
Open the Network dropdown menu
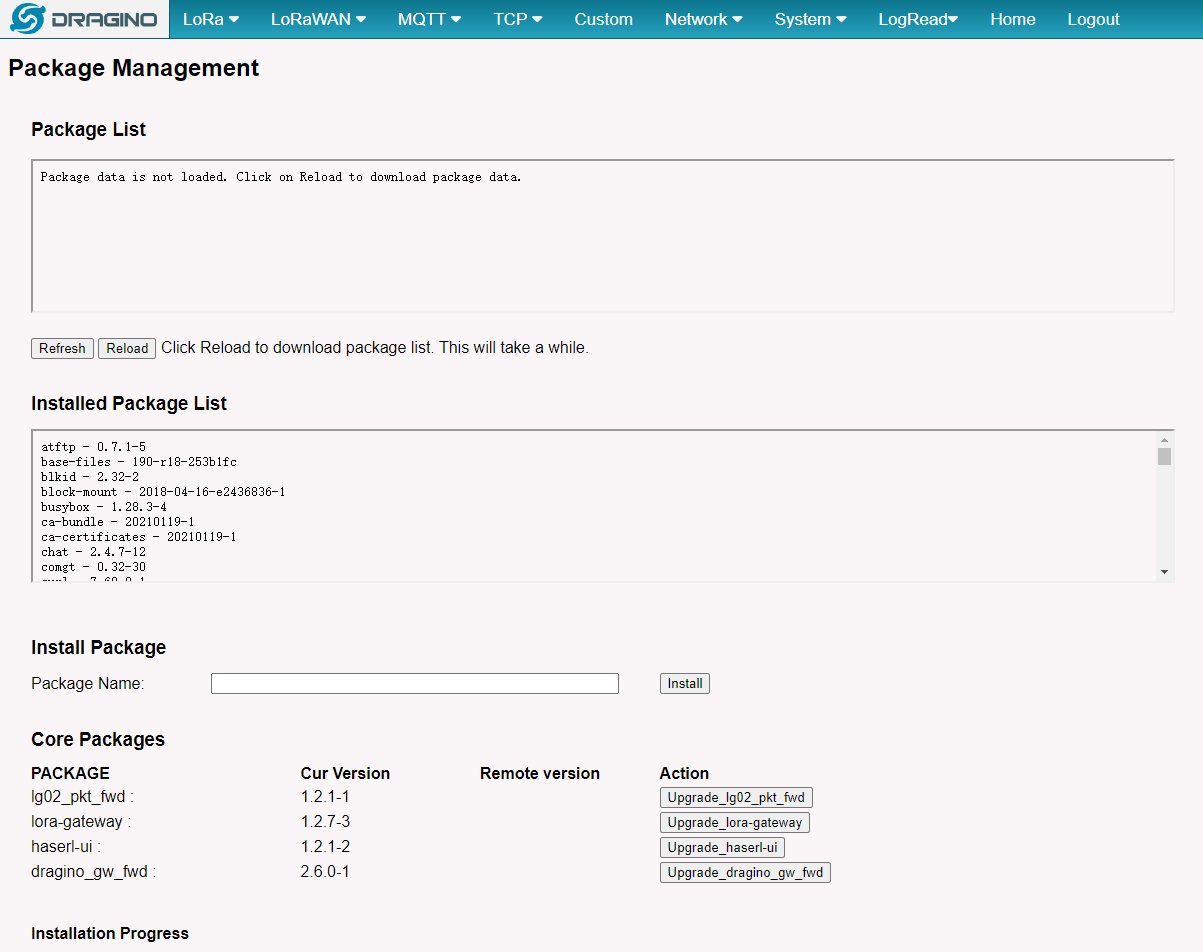pos(703,19)
